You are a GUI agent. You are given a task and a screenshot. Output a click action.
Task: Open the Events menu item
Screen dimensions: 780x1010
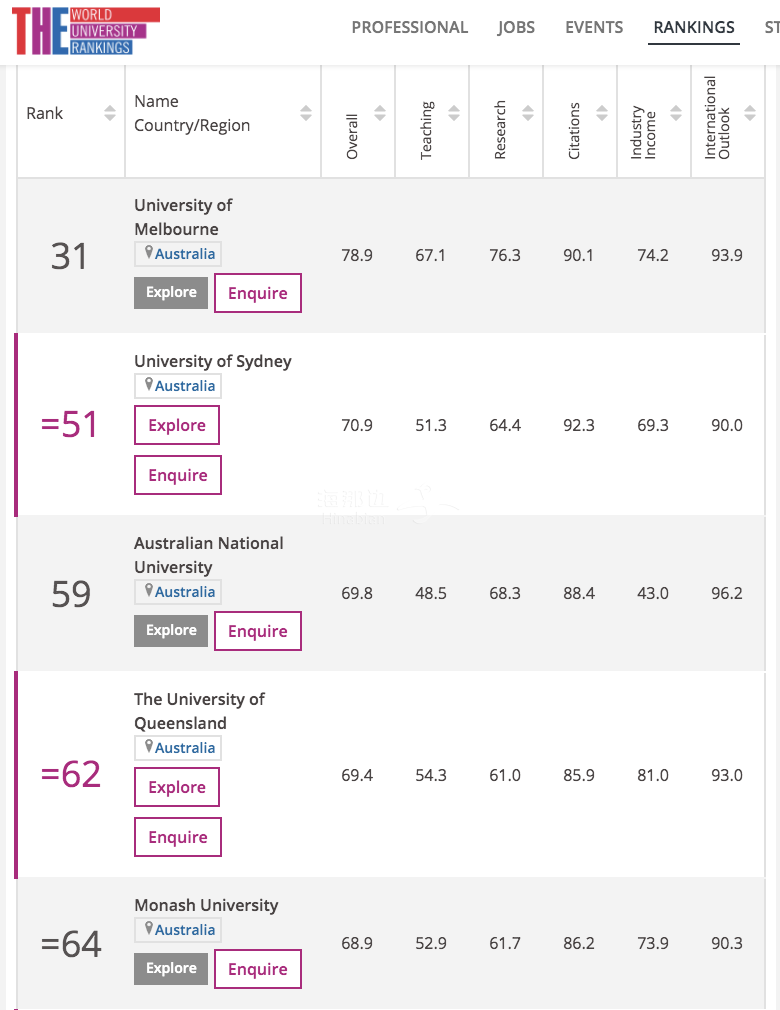coord(594,27)
